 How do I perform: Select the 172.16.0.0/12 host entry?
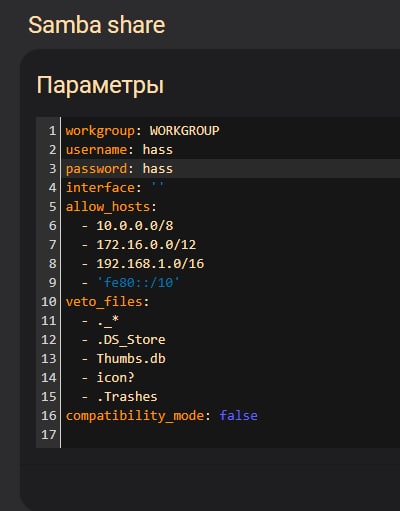coord(146,245)
